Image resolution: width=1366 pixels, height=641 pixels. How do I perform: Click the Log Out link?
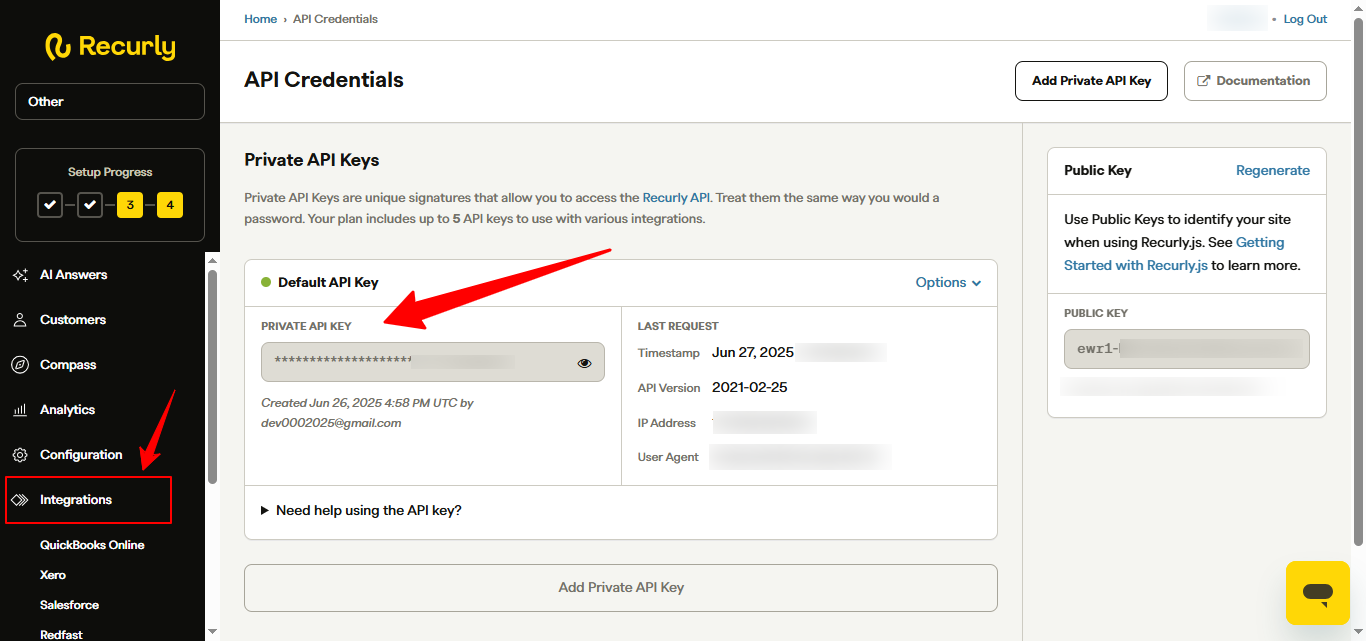[1305, 19]
